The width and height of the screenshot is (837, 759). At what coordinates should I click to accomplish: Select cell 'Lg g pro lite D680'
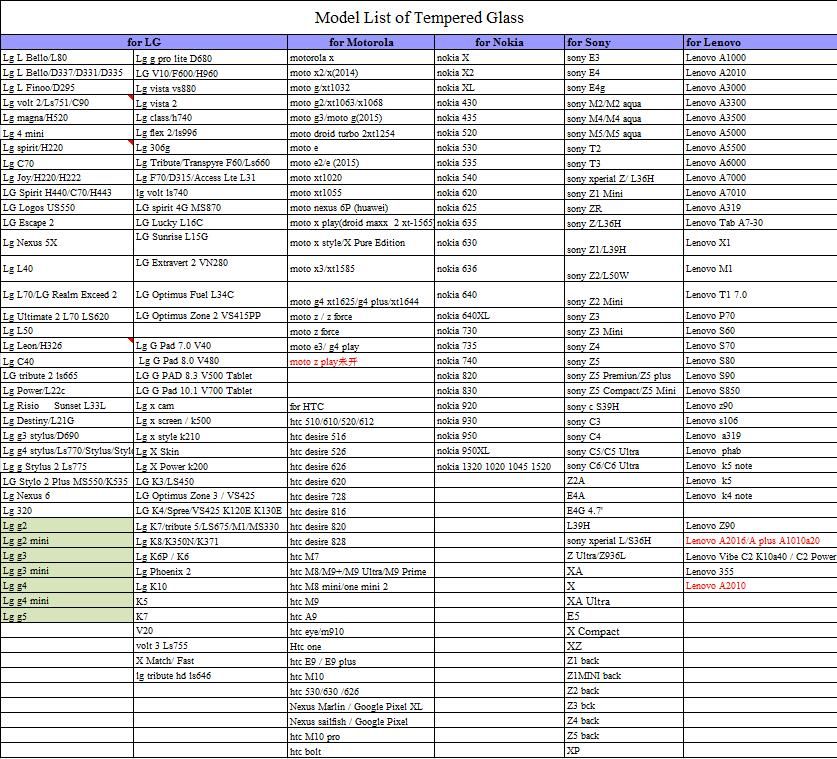(x=210, y=58)
